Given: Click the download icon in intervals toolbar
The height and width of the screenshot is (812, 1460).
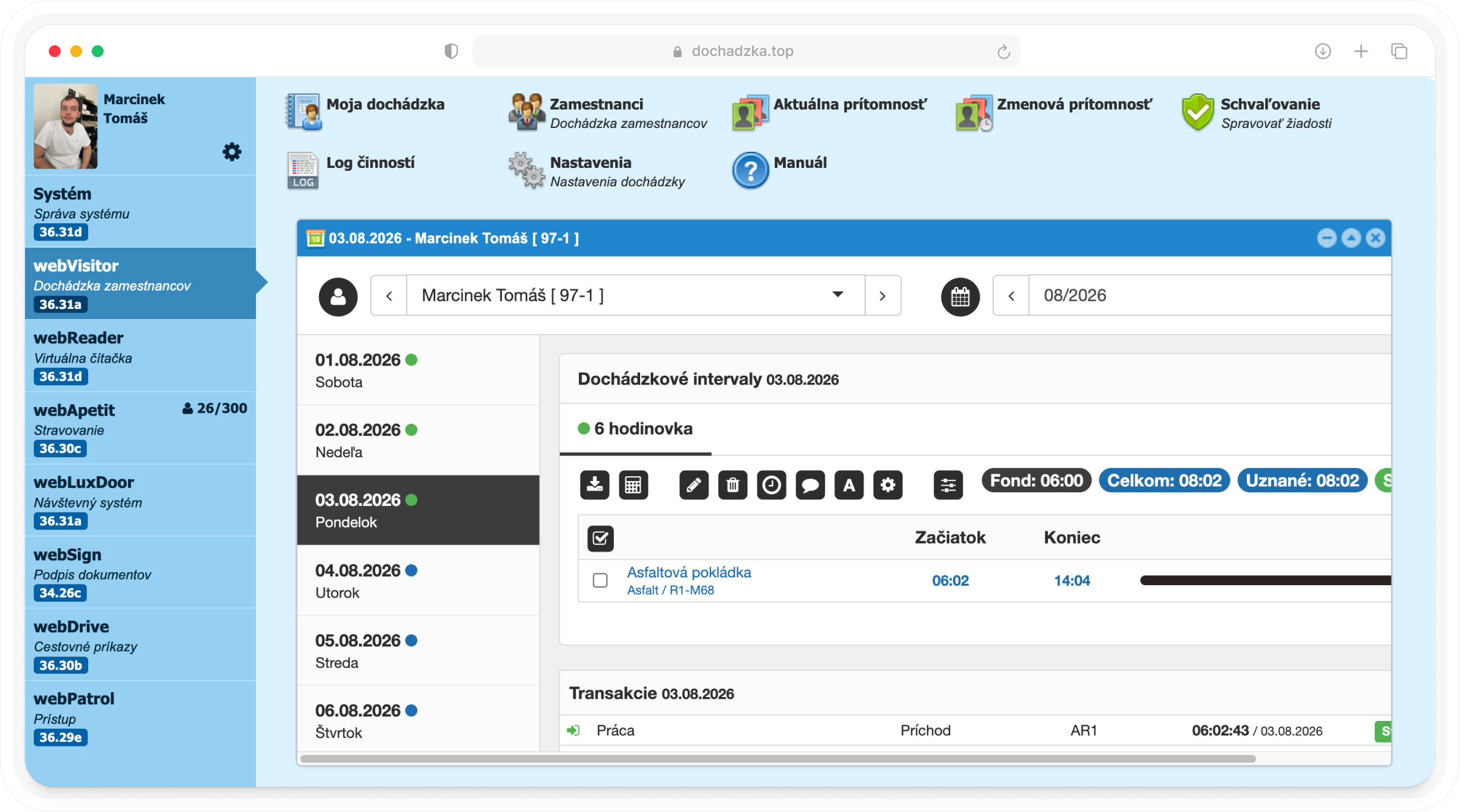Looking at the screenshot, I should click(x=594, y=485).
